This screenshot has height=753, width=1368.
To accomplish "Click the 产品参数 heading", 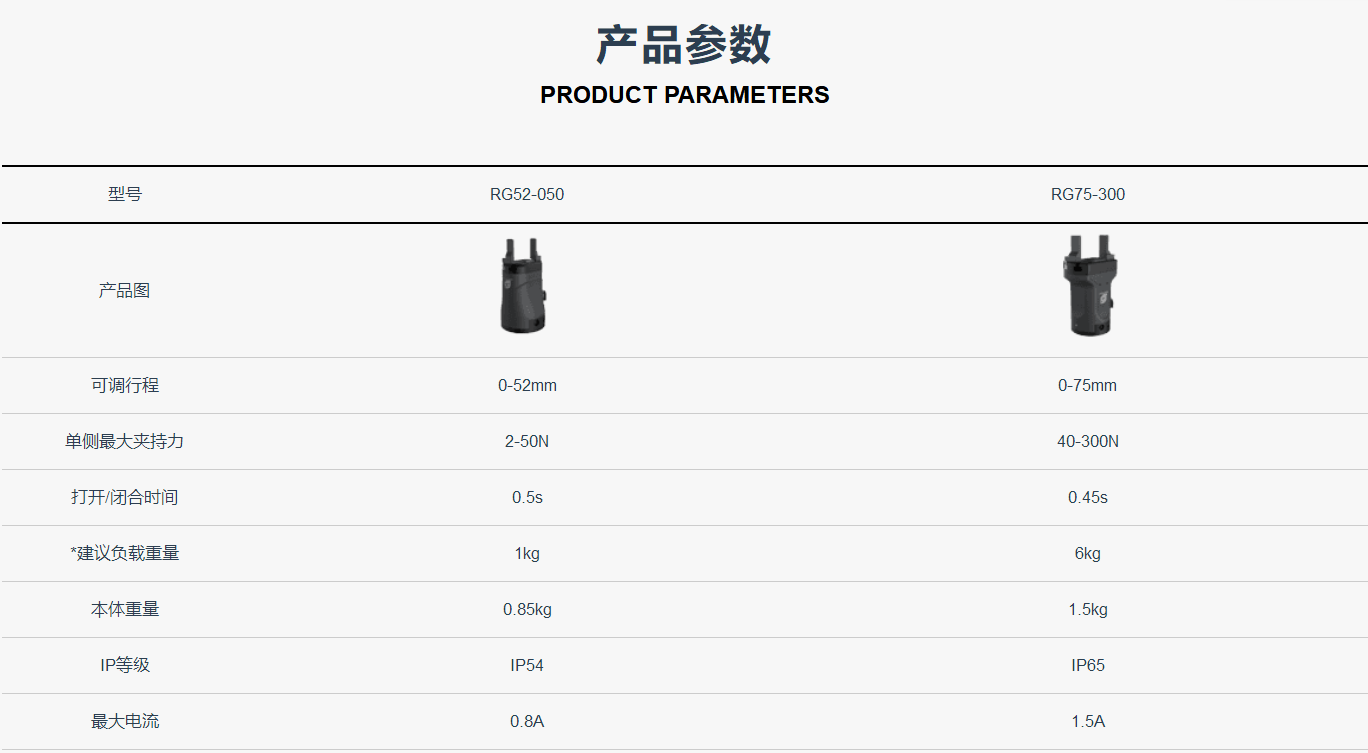I will tap(684, 45).
